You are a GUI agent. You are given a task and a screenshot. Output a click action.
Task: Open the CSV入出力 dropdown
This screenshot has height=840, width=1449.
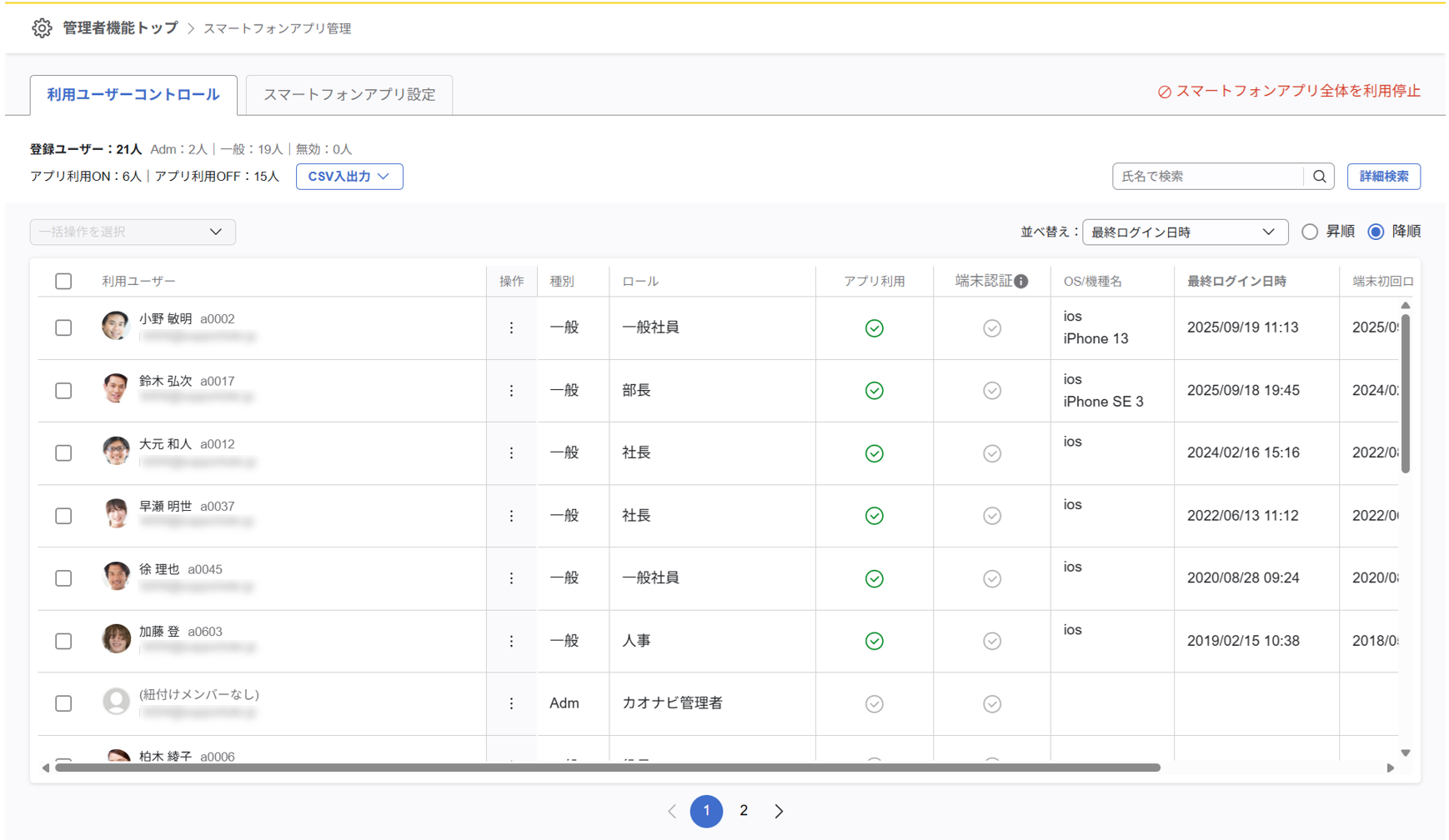click(349, 177)
